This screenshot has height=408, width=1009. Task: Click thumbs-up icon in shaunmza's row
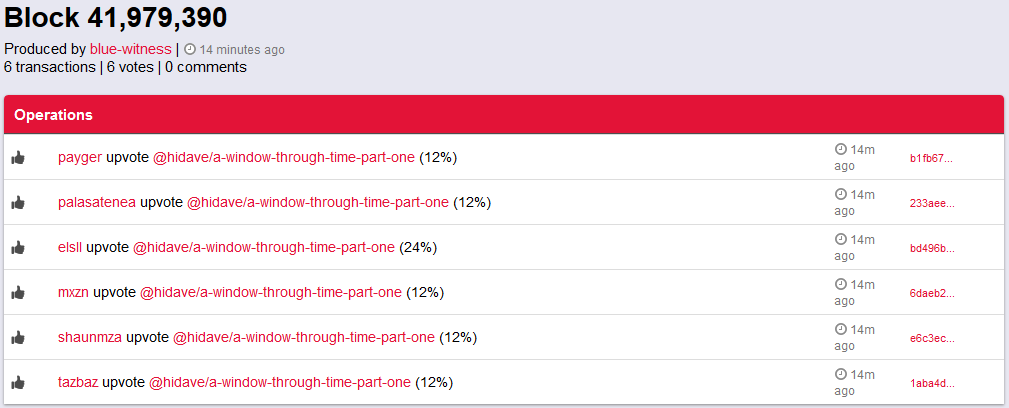pyautogui.click(x=18, y=337)
